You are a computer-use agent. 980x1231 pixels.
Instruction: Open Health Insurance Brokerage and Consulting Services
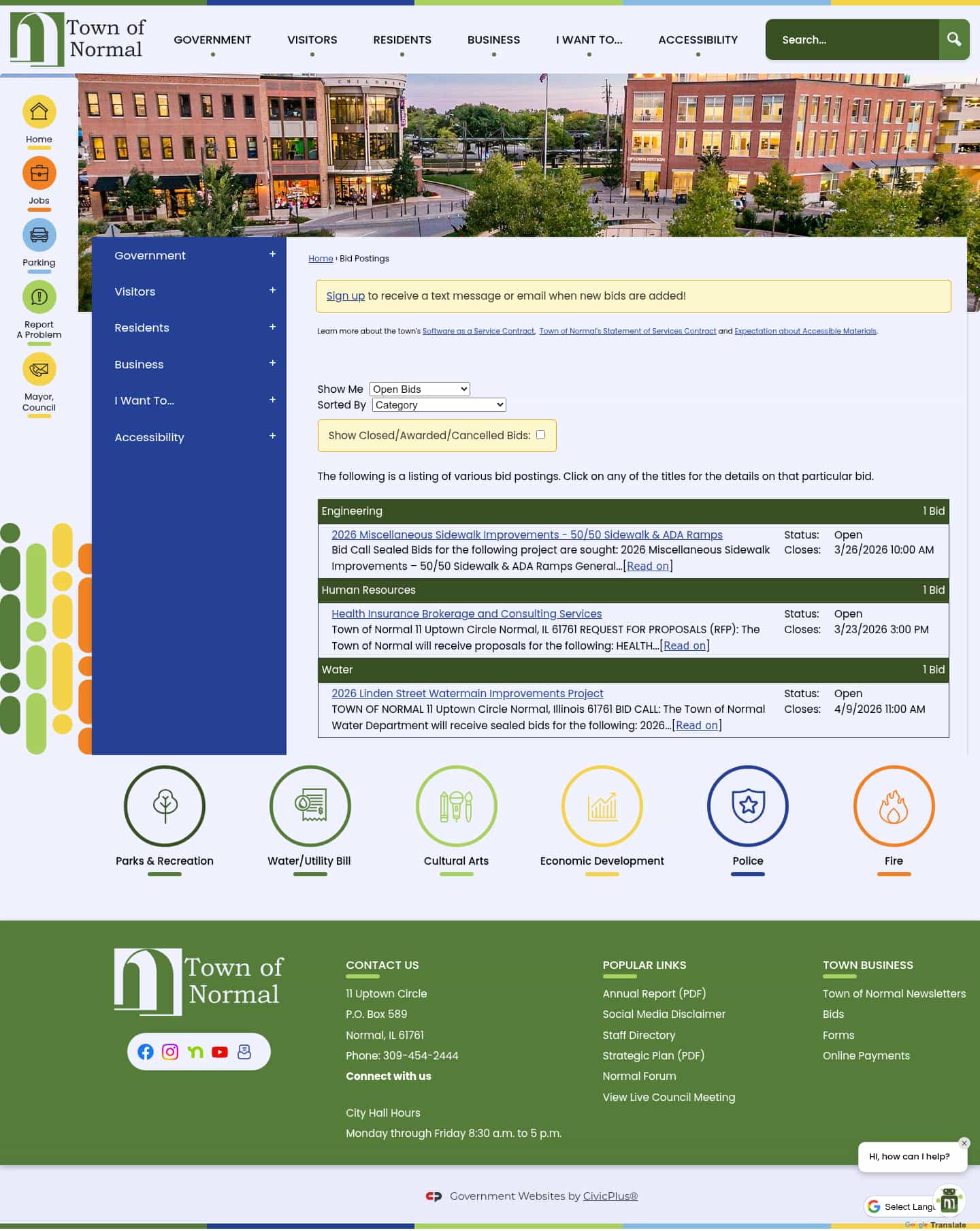[466, 613]
